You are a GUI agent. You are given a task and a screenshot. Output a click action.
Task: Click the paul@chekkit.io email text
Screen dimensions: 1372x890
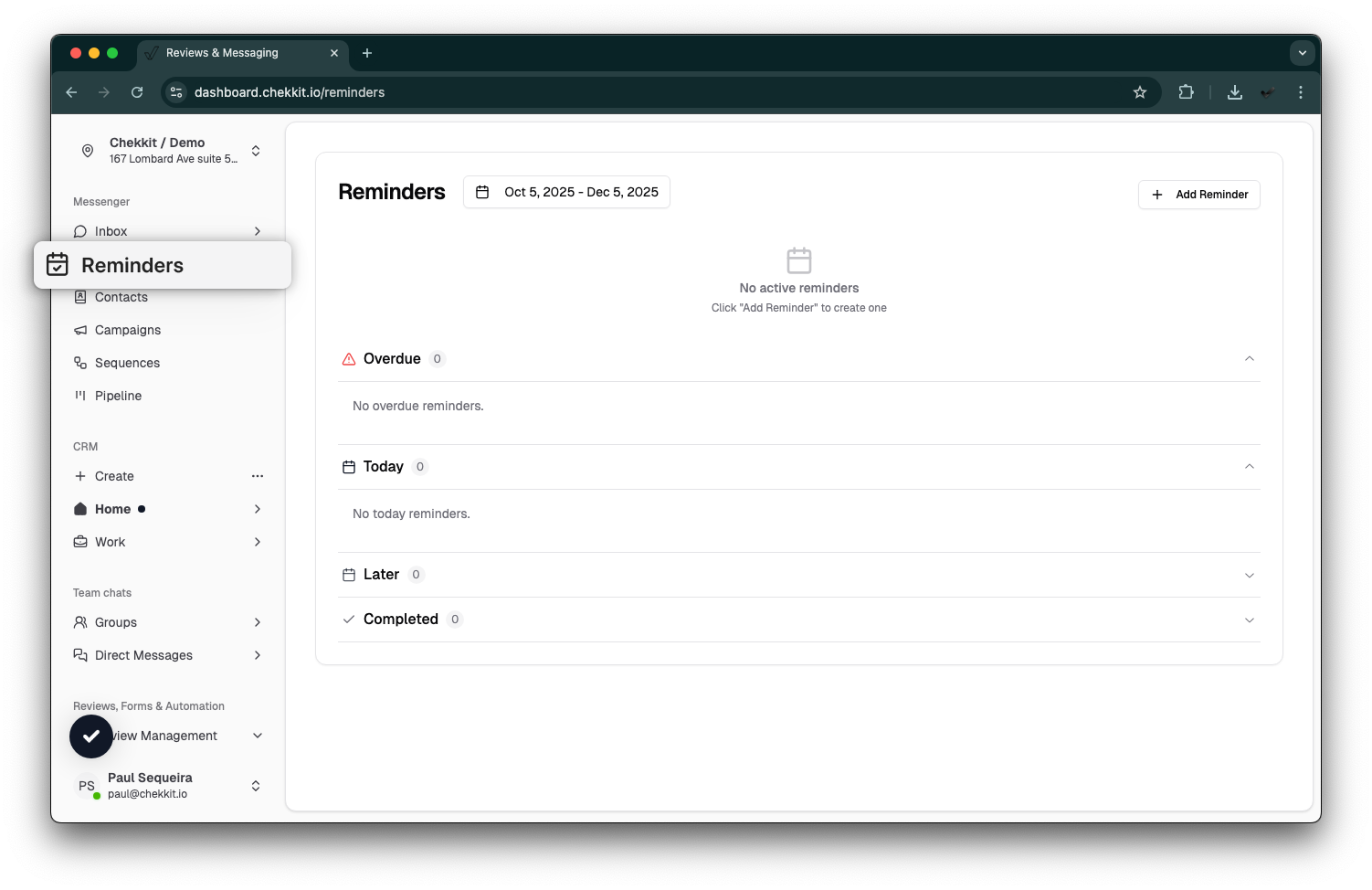coord(148,794)
